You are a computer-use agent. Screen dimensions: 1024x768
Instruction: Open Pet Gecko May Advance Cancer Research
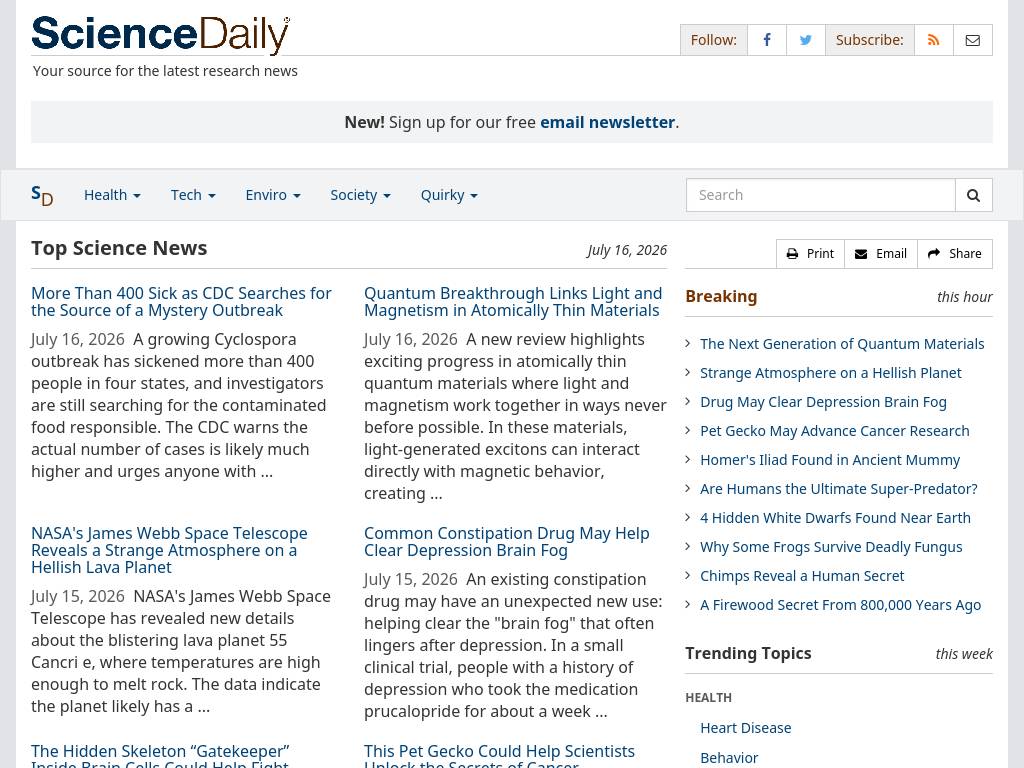[835, 431]
